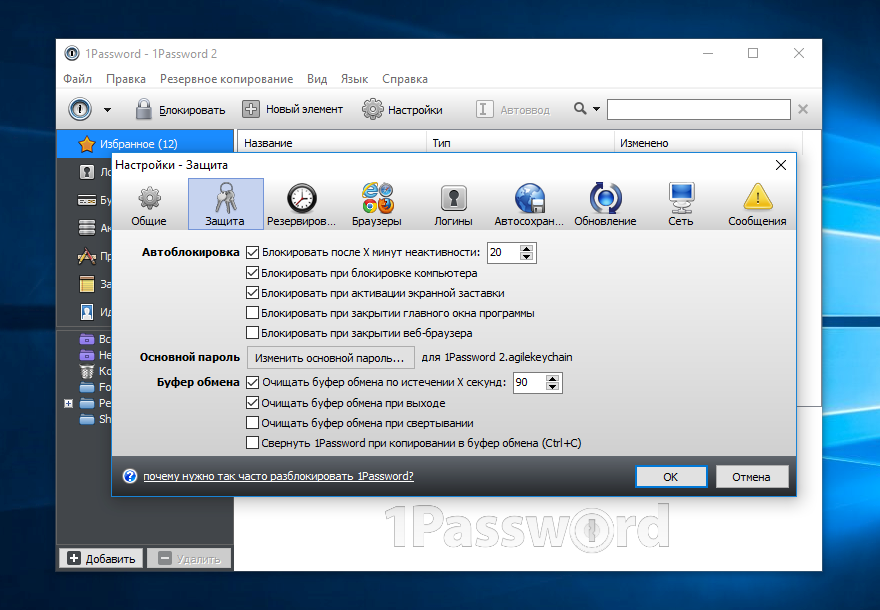This screenshot has width=880, height=610.
Task: Open the Файл menu
Action: [x=77, y=79]
